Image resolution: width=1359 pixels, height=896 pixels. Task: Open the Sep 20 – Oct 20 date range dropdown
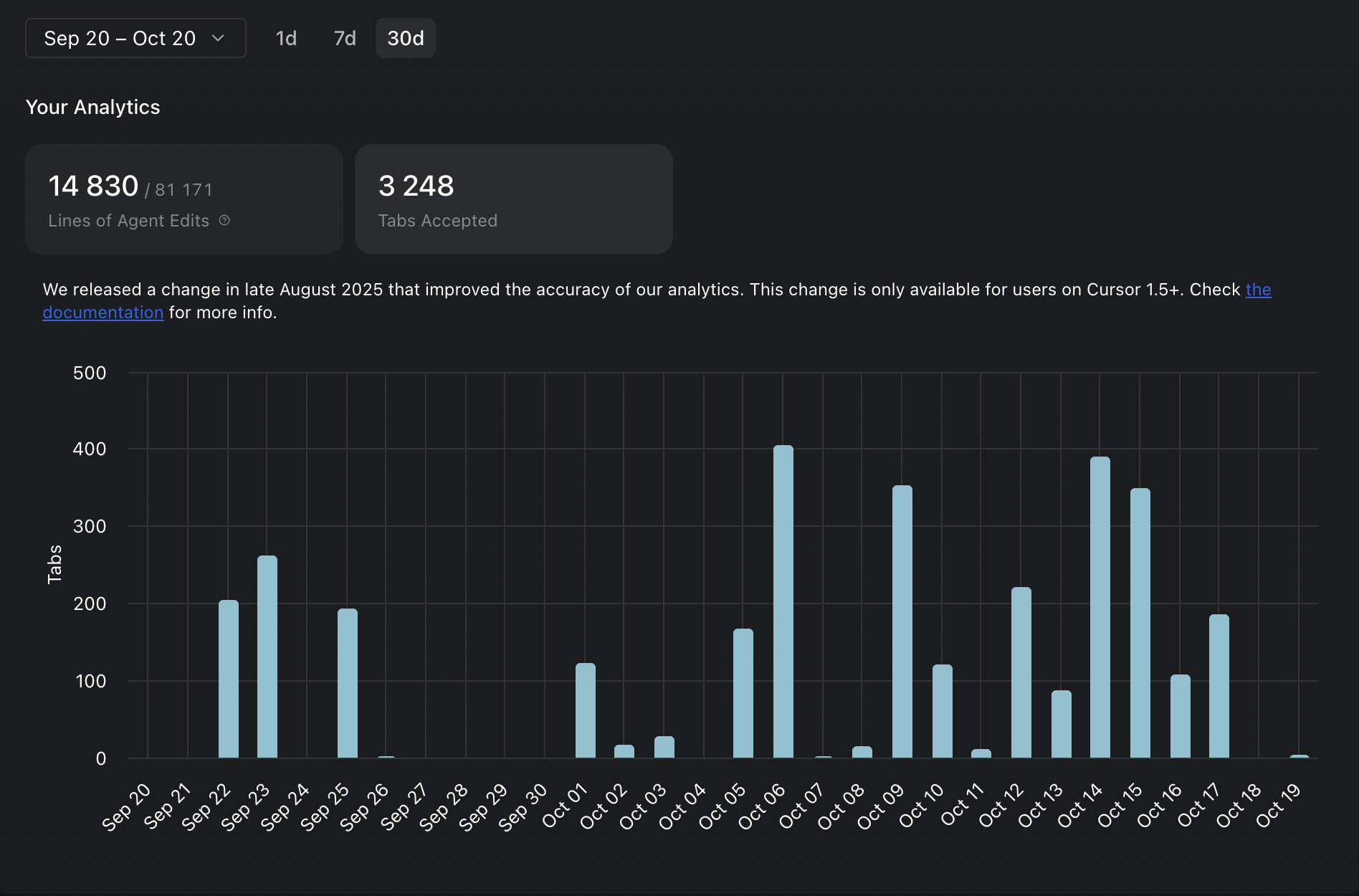click(135, 38)
